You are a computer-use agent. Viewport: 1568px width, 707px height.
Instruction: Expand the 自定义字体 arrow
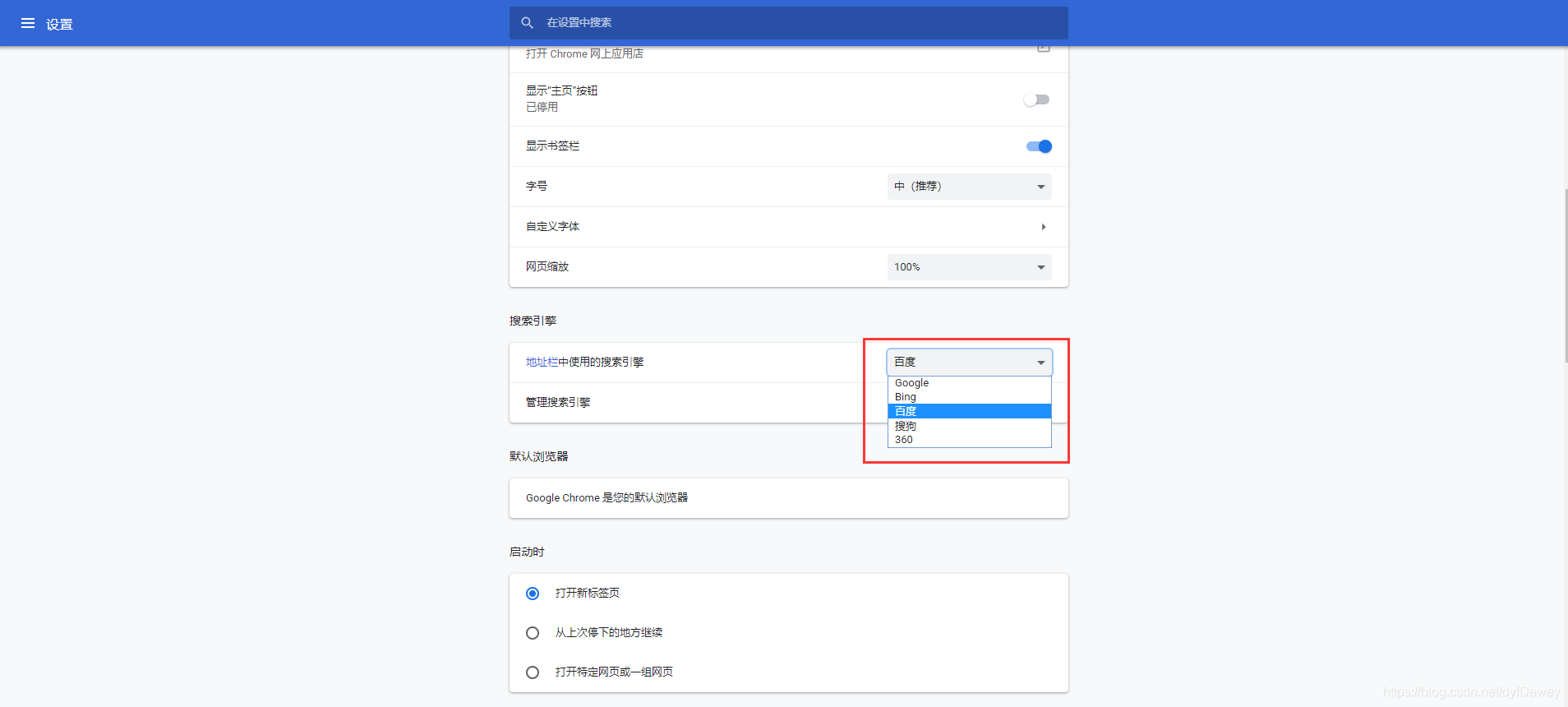click(x=1044, y=227)
